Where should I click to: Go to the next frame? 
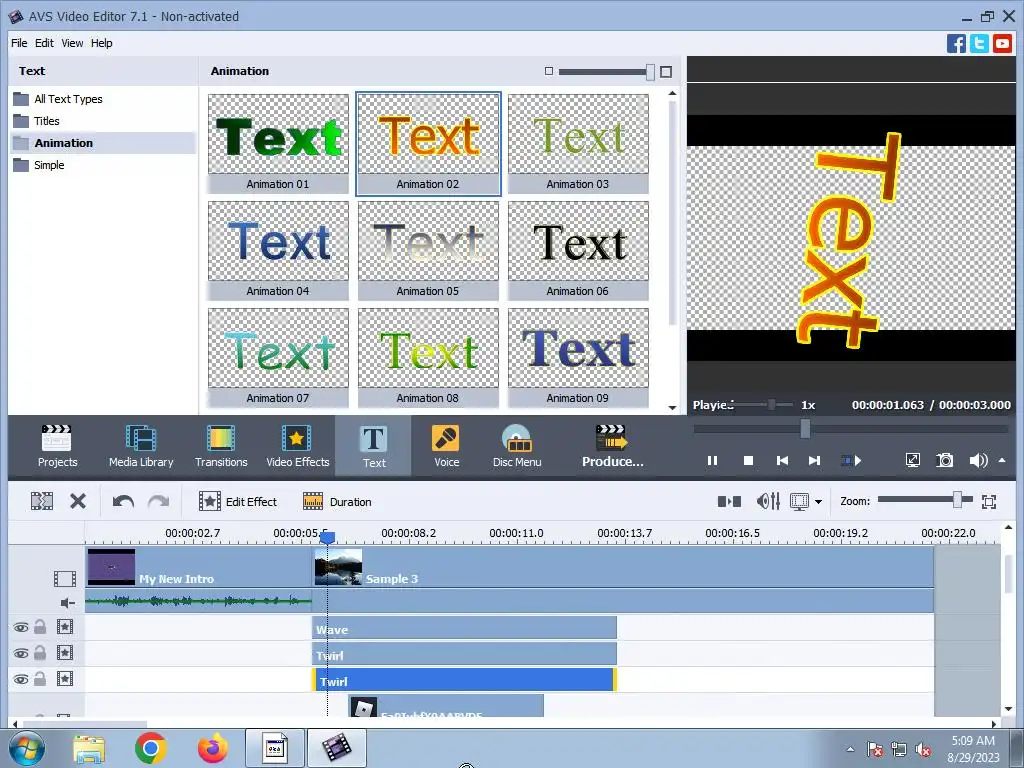click(814, 460)
